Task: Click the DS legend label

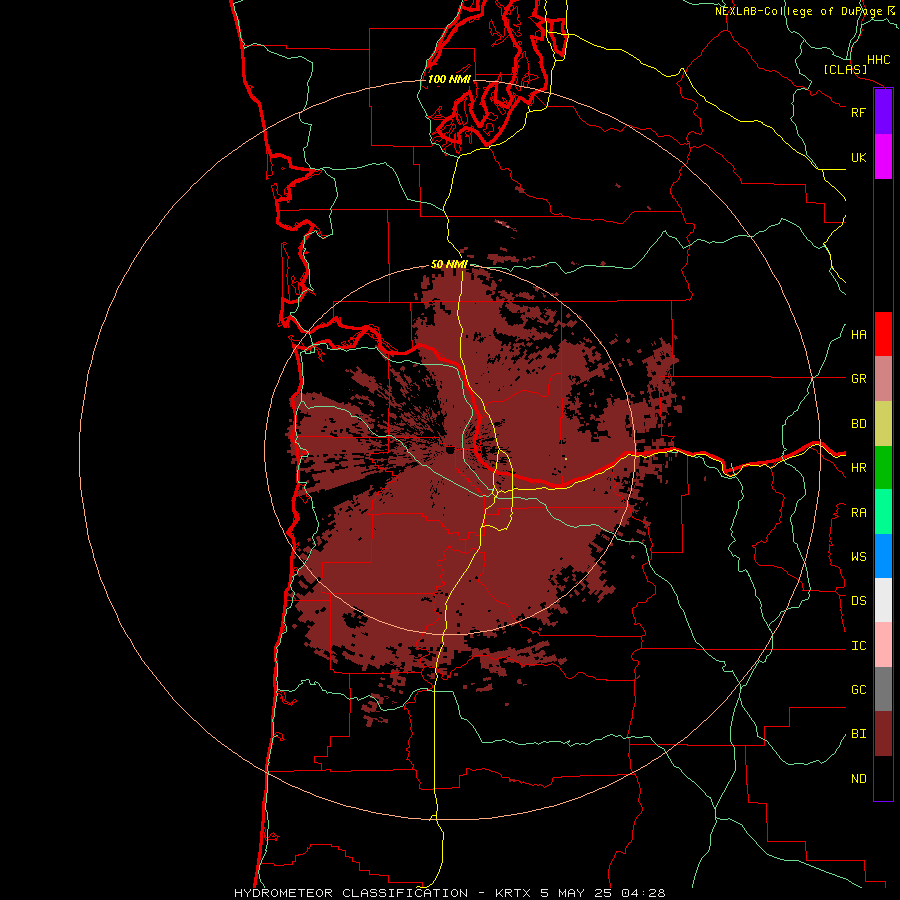Action: (859, 601)
